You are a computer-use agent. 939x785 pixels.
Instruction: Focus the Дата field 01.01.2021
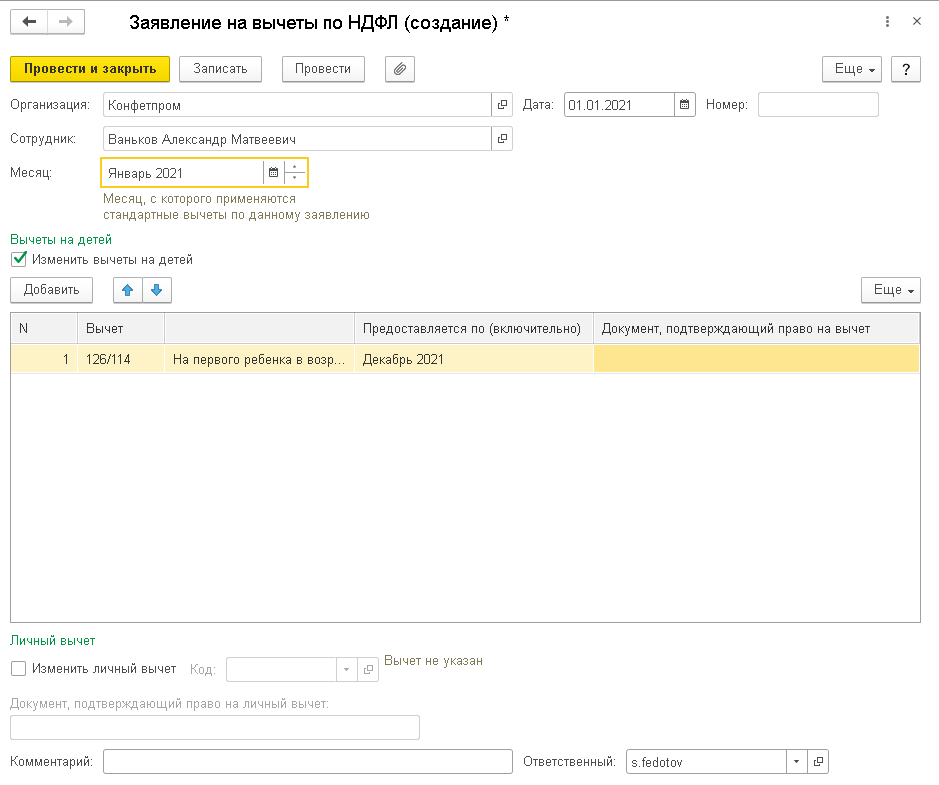(x=619, y=105)
